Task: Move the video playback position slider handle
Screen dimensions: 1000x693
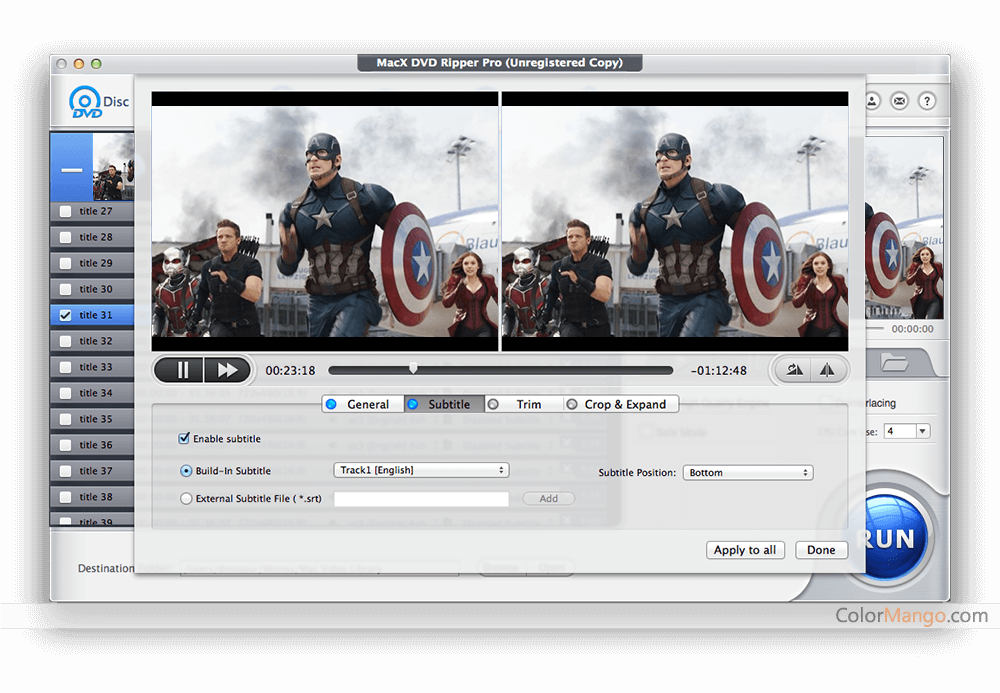Action: [x=413, y=368]
